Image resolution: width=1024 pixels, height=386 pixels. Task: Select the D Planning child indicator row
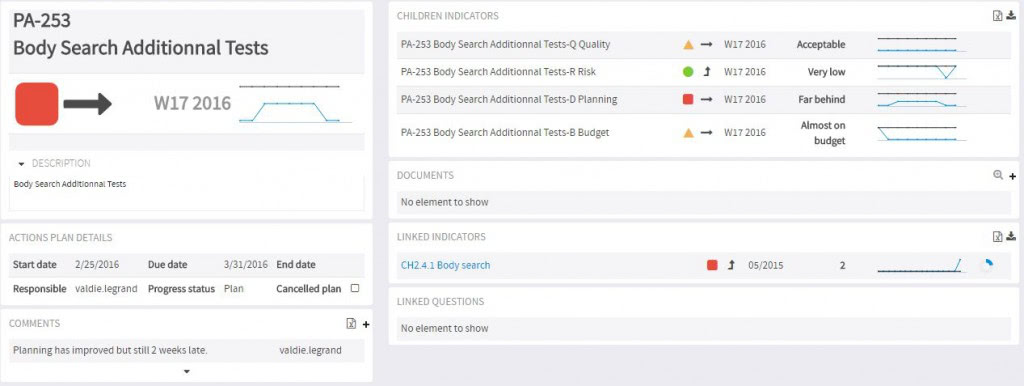pos(703,99)
